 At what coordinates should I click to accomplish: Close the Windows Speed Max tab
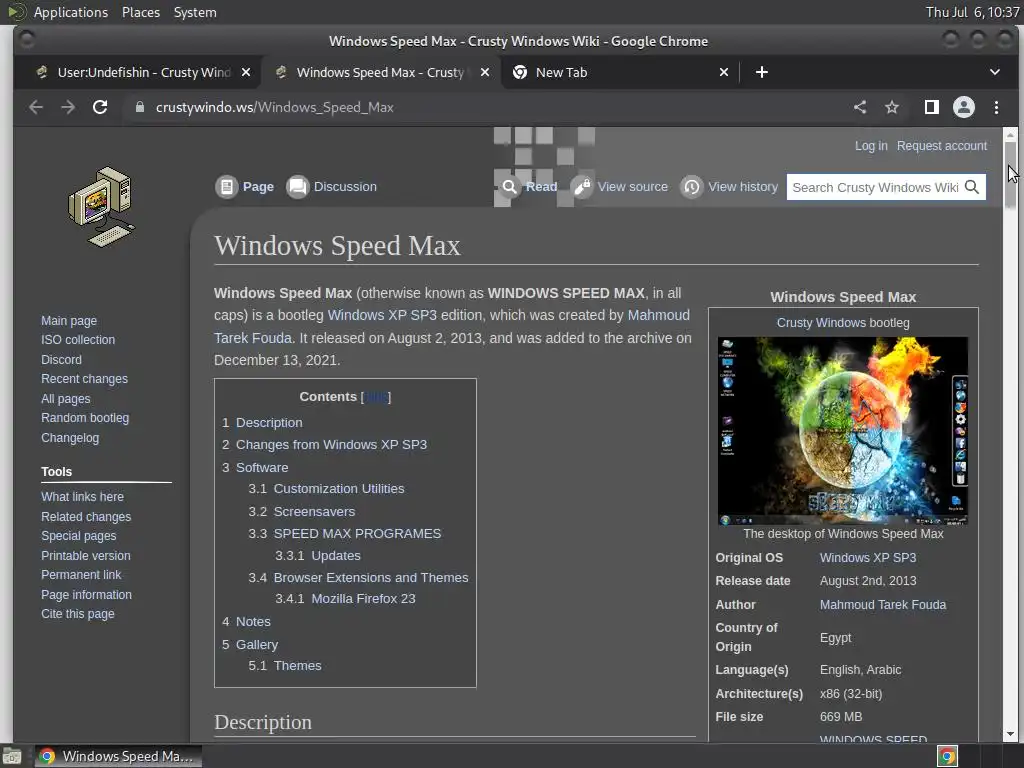click(485, 72)
